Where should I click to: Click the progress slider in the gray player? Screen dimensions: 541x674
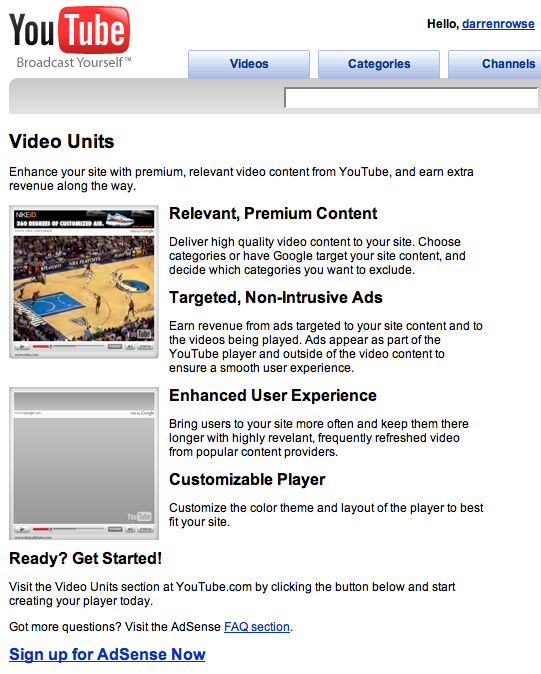click(68, 529)
